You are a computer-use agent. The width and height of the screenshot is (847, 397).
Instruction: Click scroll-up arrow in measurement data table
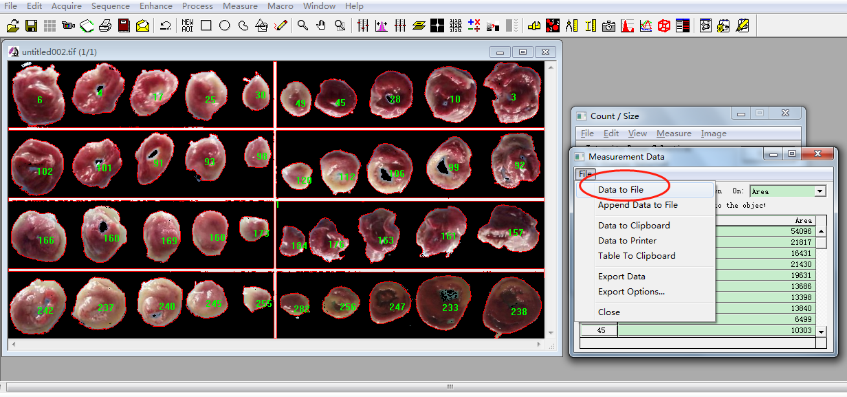point(821,231)
